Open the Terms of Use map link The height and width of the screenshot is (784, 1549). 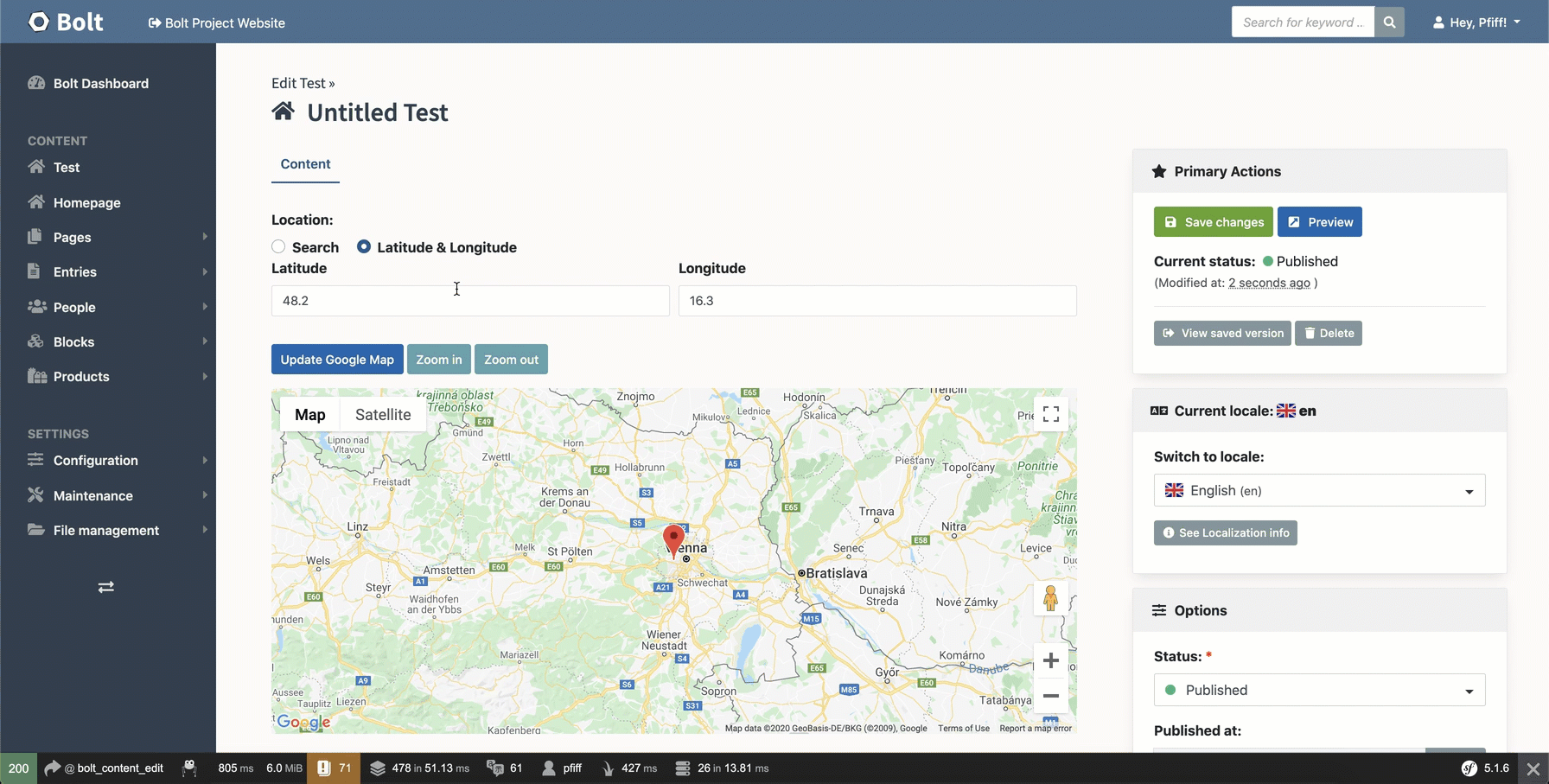point(964,729)
